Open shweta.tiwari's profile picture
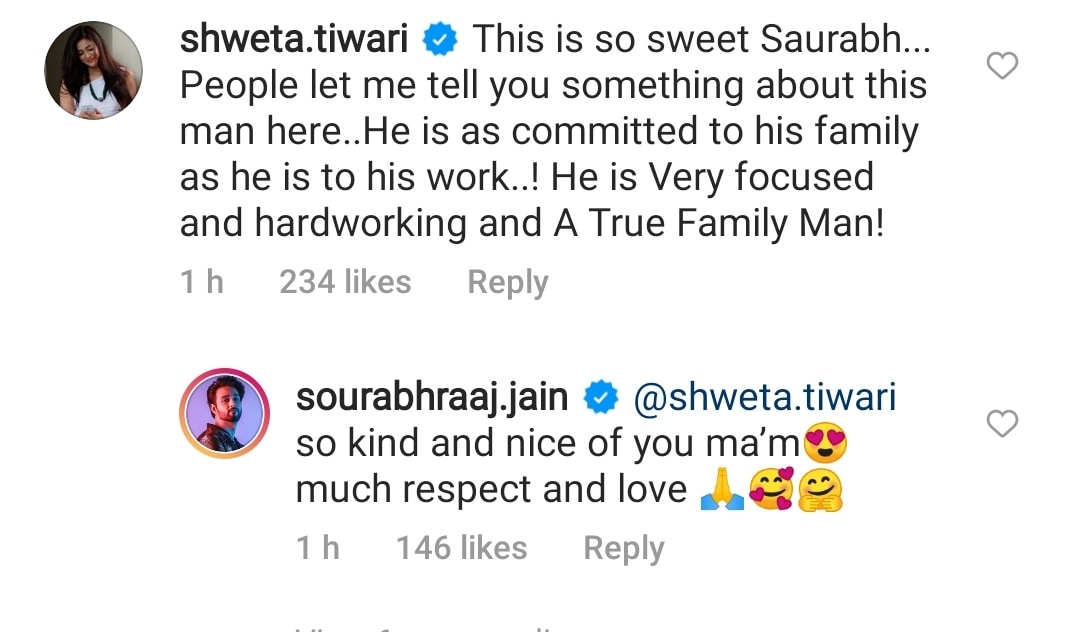The height and width of the screenshot is (632, 1080). 94,70
